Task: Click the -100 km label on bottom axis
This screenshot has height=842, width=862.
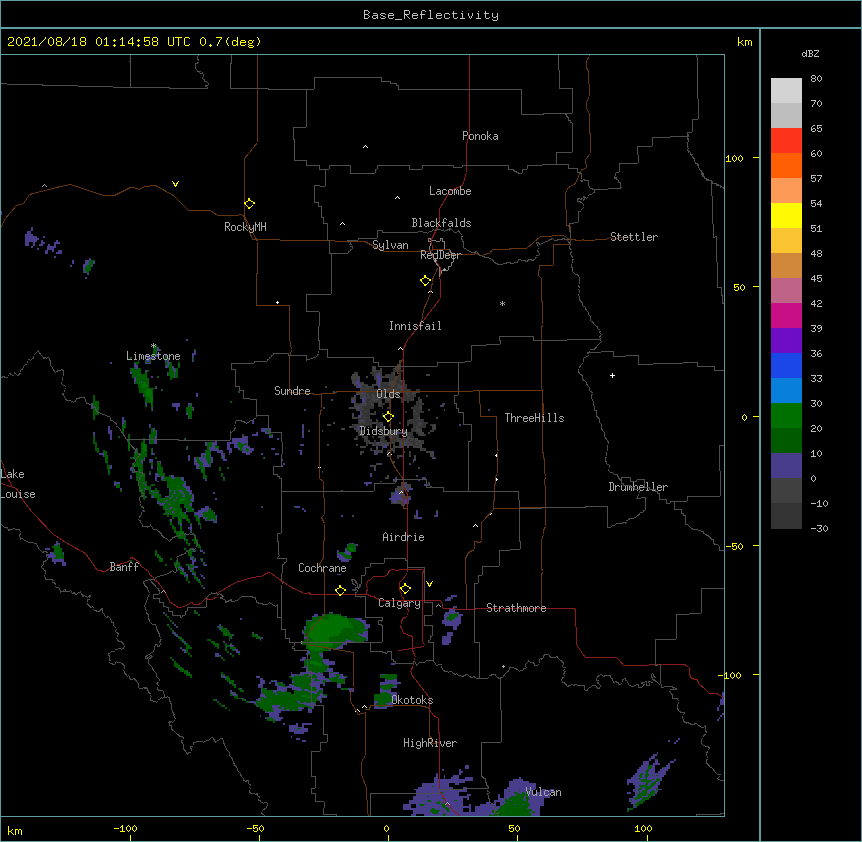Action: [x=125, y=828]
